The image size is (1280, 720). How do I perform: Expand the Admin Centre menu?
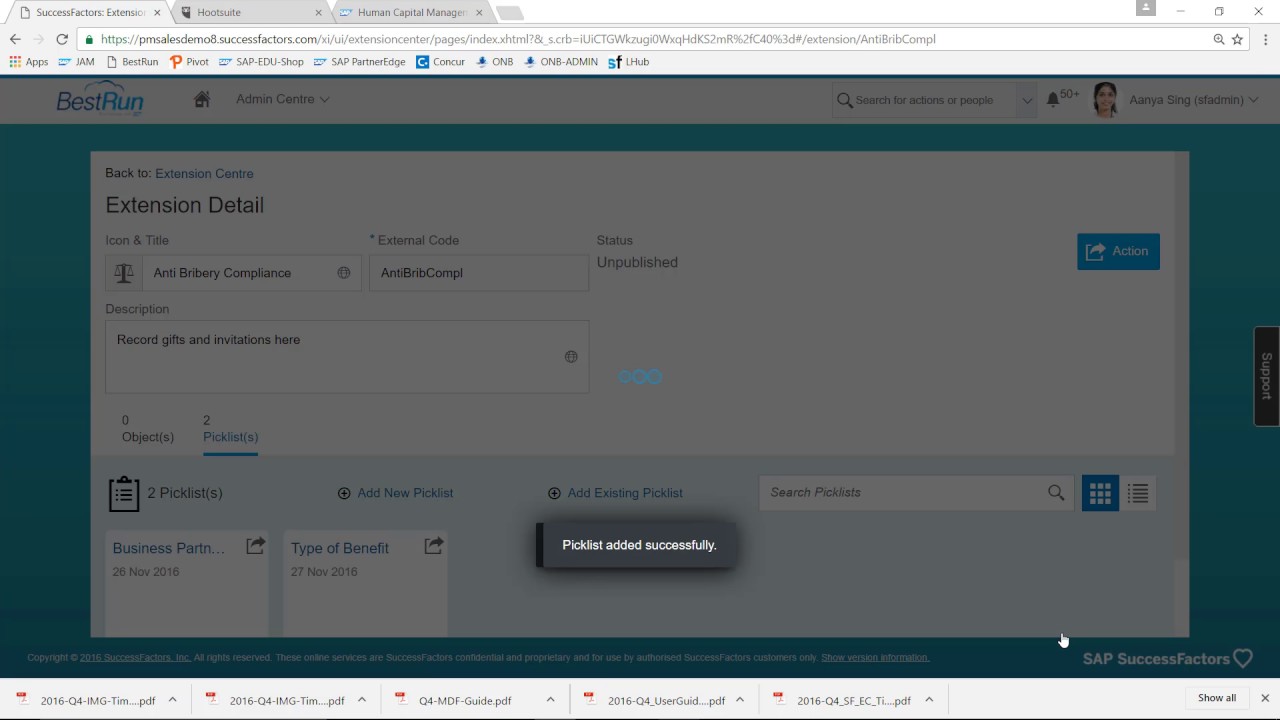pos(282,99)
